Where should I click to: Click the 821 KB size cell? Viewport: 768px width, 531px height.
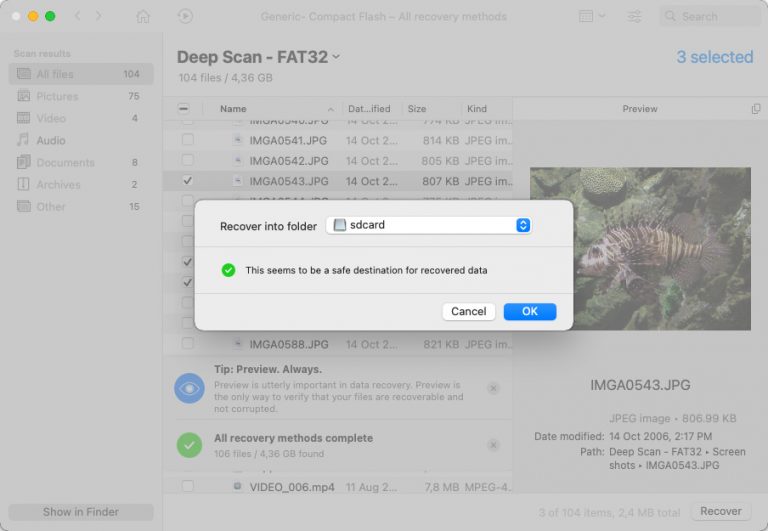tap(441, 345)
